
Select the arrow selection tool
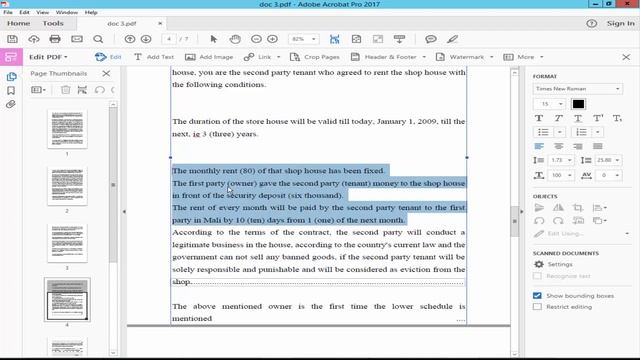click(x=213, y=39)
